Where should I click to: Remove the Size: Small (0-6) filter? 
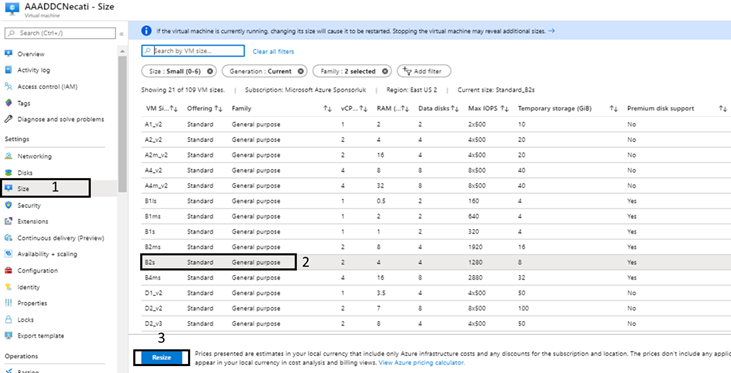pyautogui.click(x=210, y=71)
